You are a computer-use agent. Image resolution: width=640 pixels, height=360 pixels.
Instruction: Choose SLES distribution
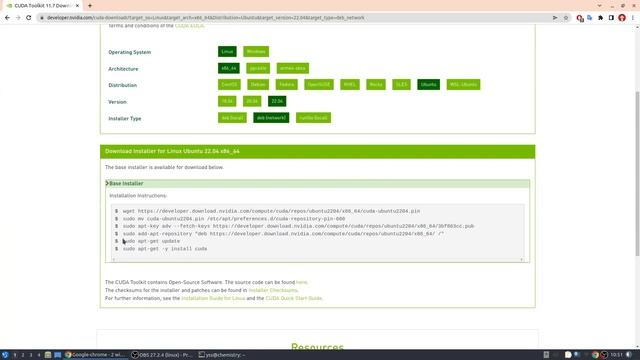[401, 84]
